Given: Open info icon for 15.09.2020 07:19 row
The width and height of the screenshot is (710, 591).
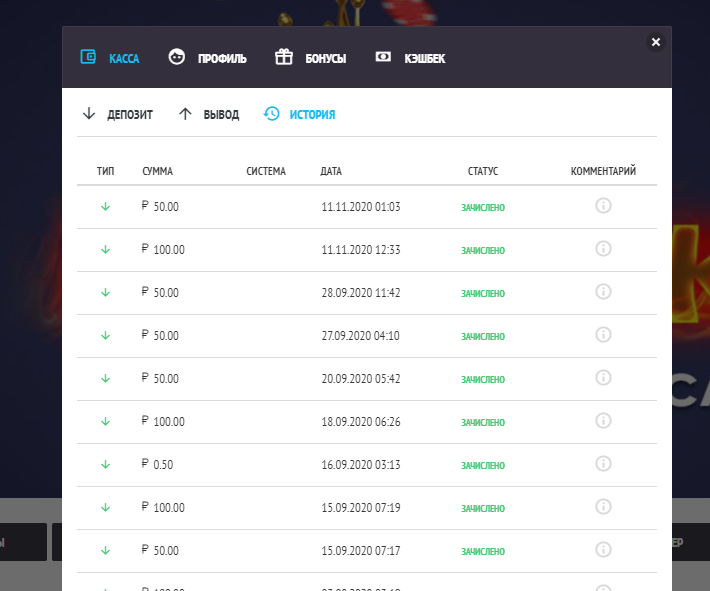Looking at the screenshot, I should (603, 507).
